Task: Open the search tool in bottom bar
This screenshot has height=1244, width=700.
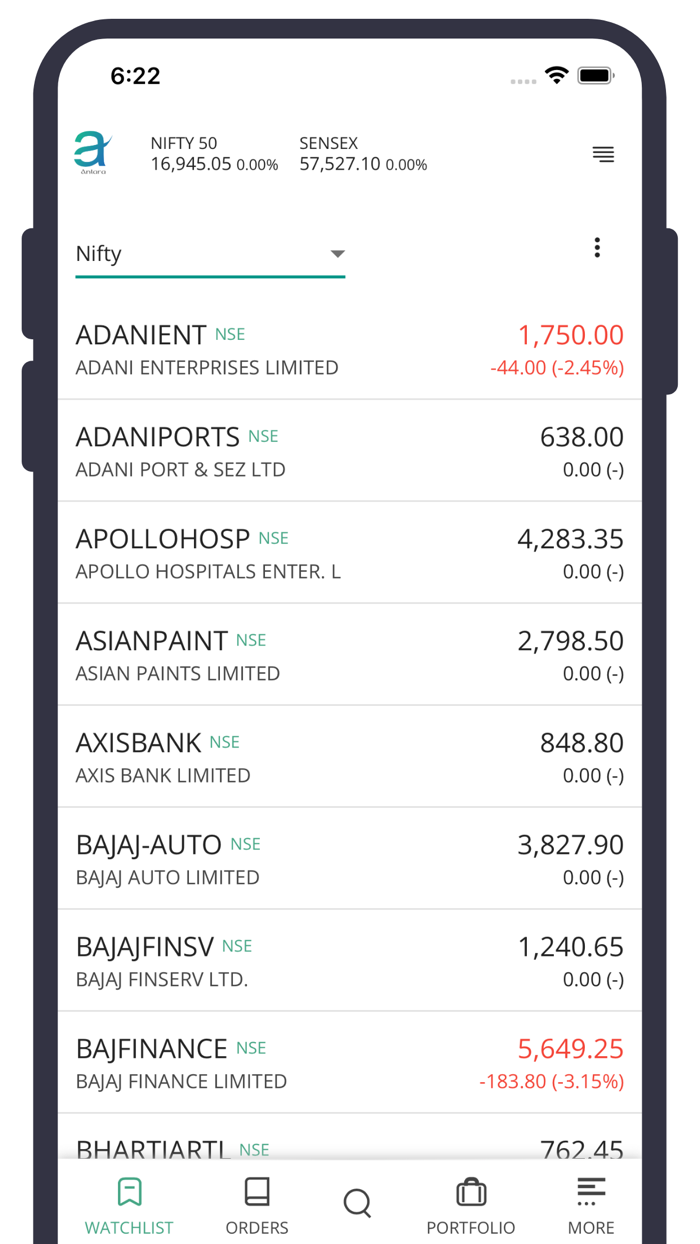Action: tap(357, 1204)
